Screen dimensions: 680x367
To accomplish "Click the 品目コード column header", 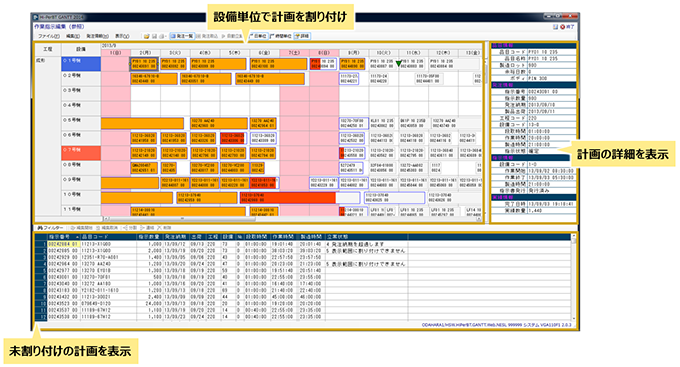I will point(108,237).
